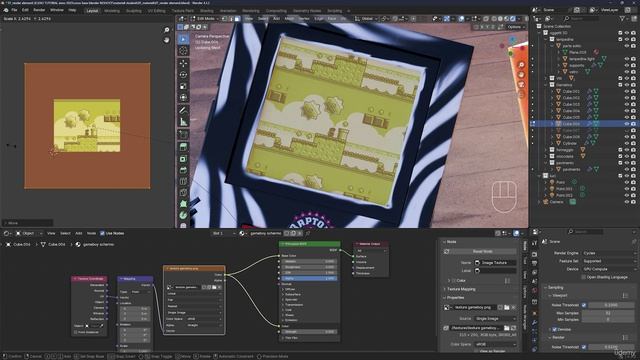Open the Window menu
Image resolution: width=640 pixels, height=360 pixels.
pos(57,10)
